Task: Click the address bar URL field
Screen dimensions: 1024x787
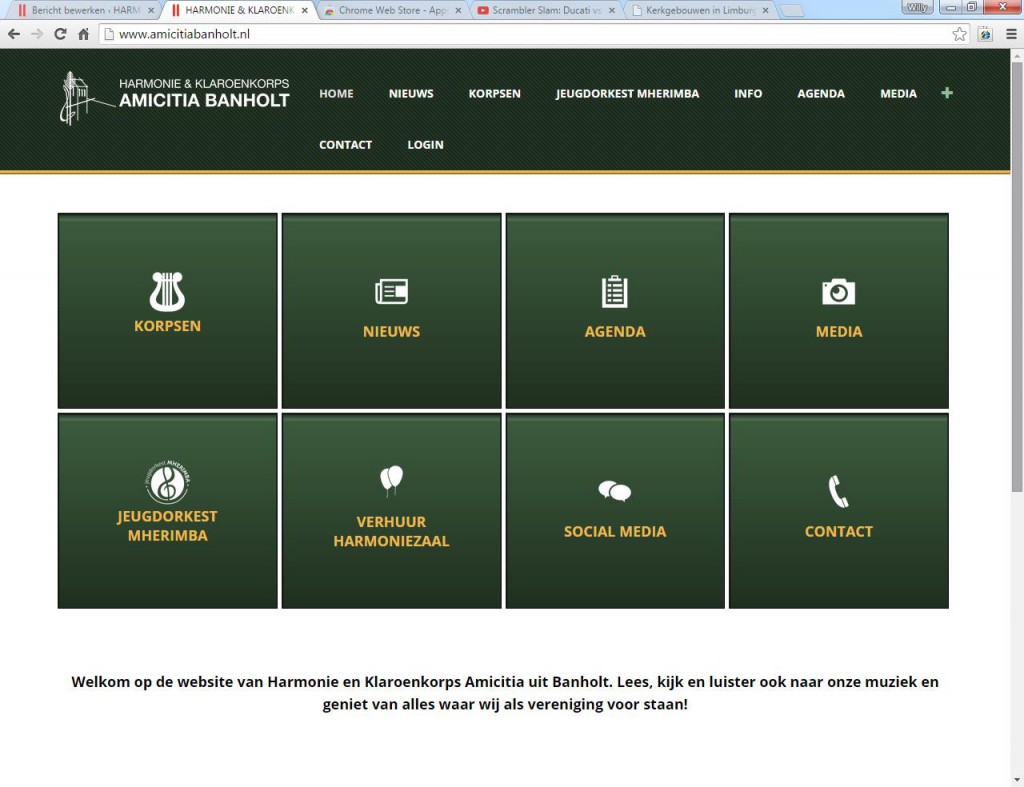Action: pyautogui.click(x=520, y=34)
